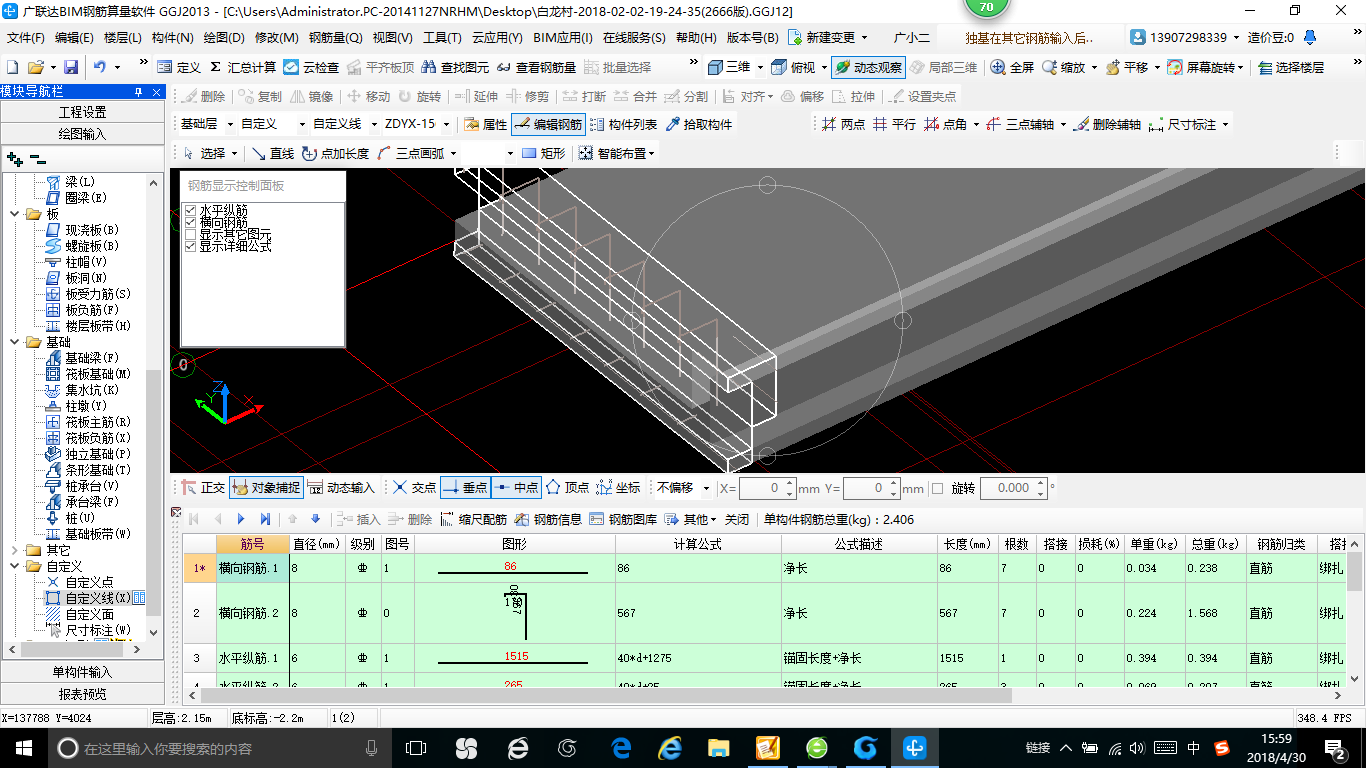Toggle 交点 intersection snap
Viewport: 1366px width, 768px height.
coord(414,487)
